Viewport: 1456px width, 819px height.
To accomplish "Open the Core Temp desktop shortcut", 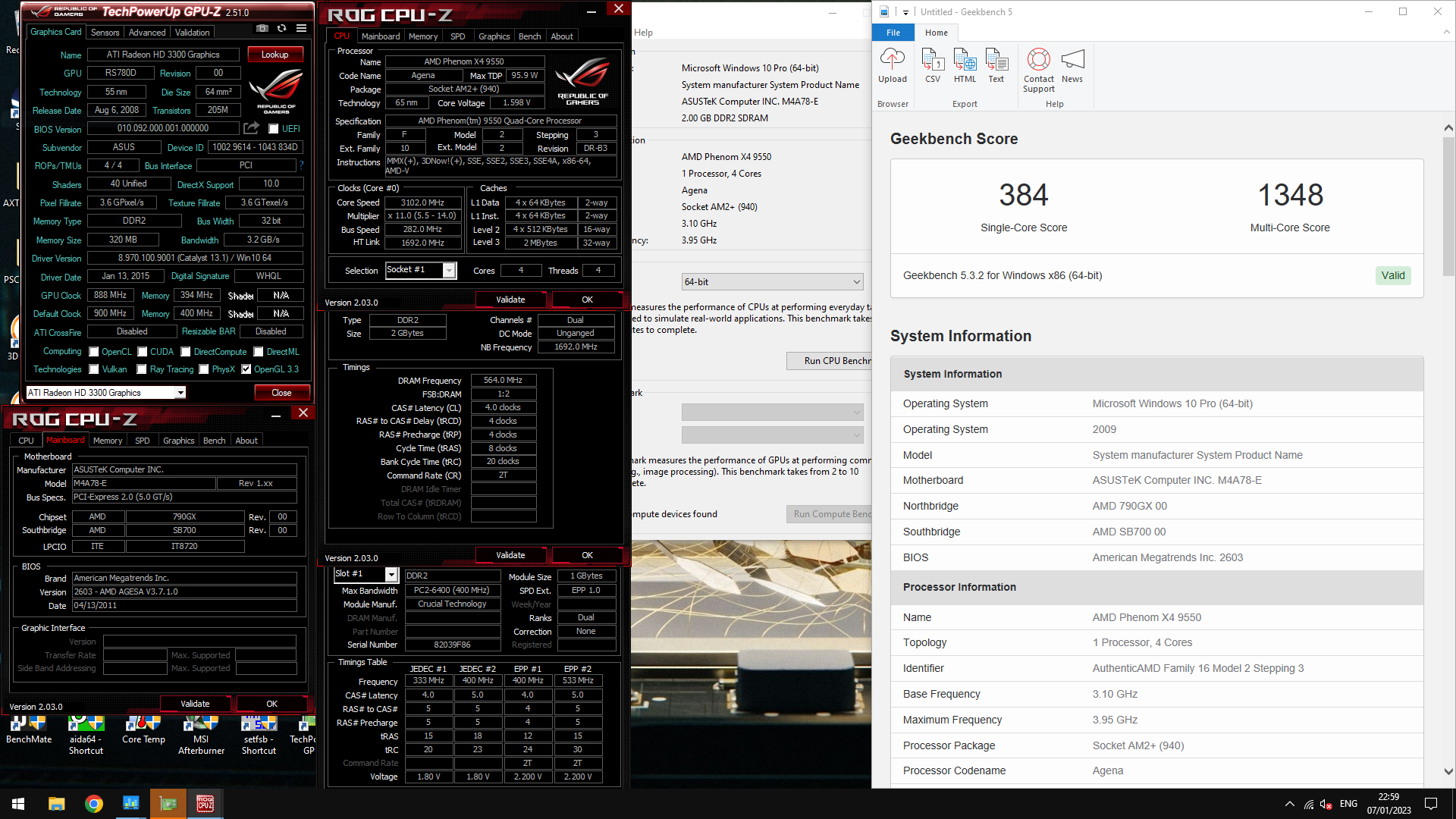I will coord(143,731).
